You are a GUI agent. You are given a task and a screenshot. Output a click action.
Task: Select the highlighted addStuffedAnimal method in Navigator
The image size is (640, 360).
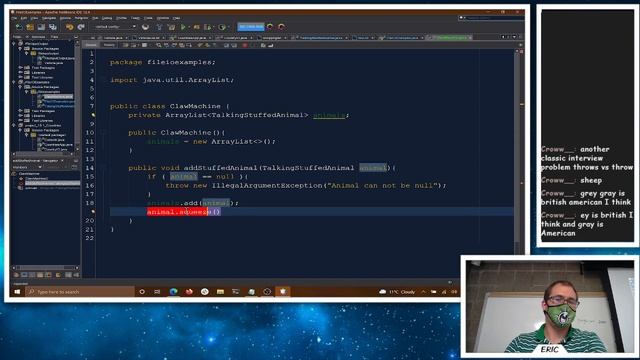pos(52,183)
